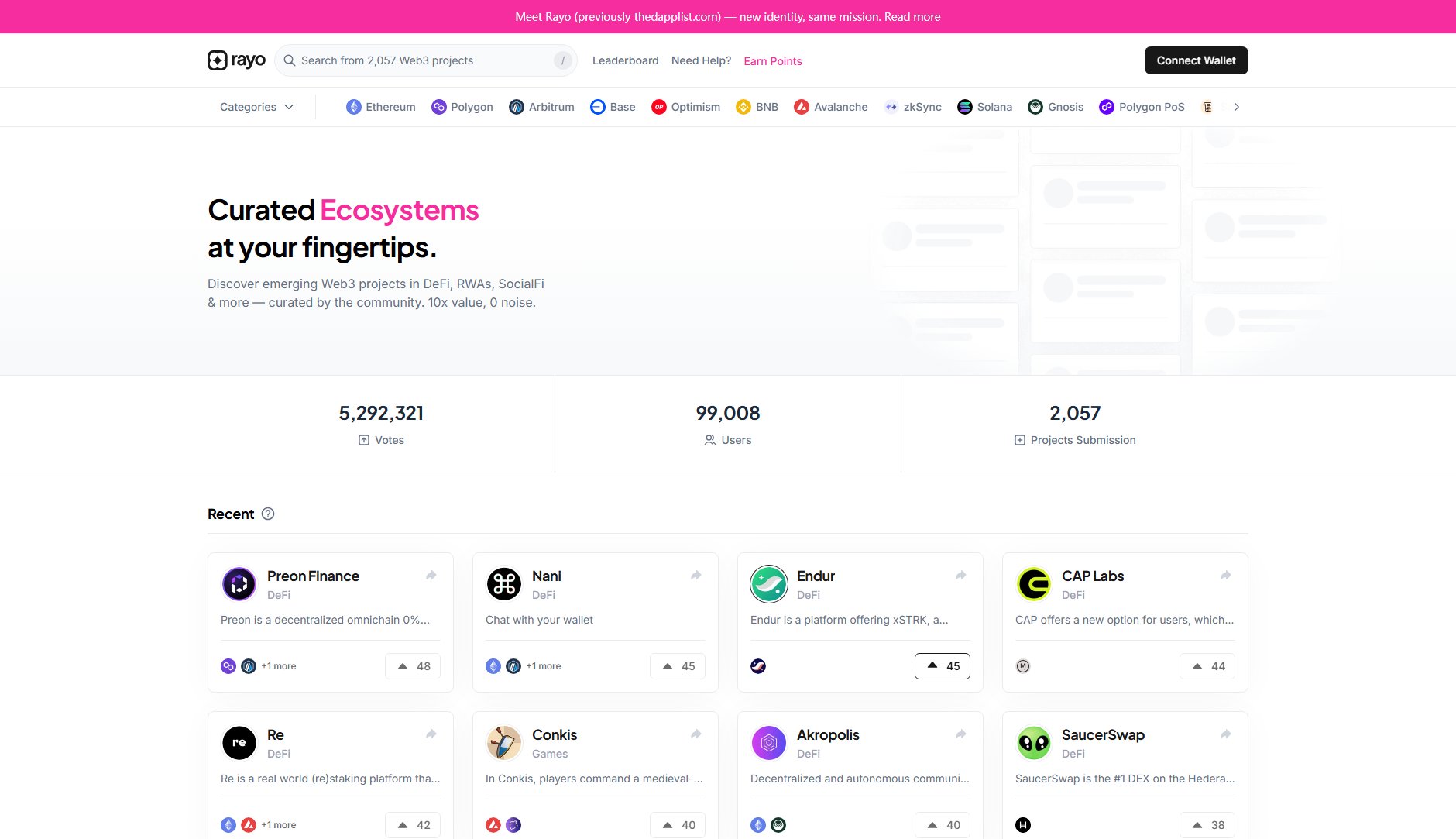This screenshot has width=1456, height=839.
Task: Open the Conkis project logo
Action: click(504, 743)
